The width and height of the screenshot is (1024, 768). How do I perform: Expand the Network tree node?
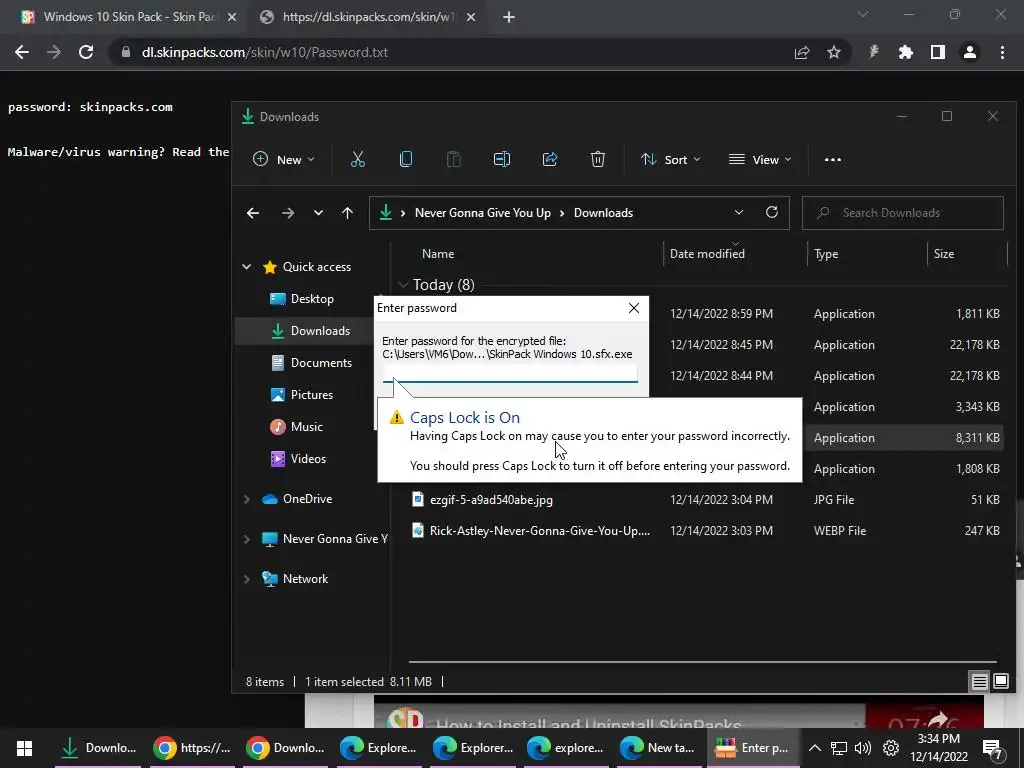247,579
